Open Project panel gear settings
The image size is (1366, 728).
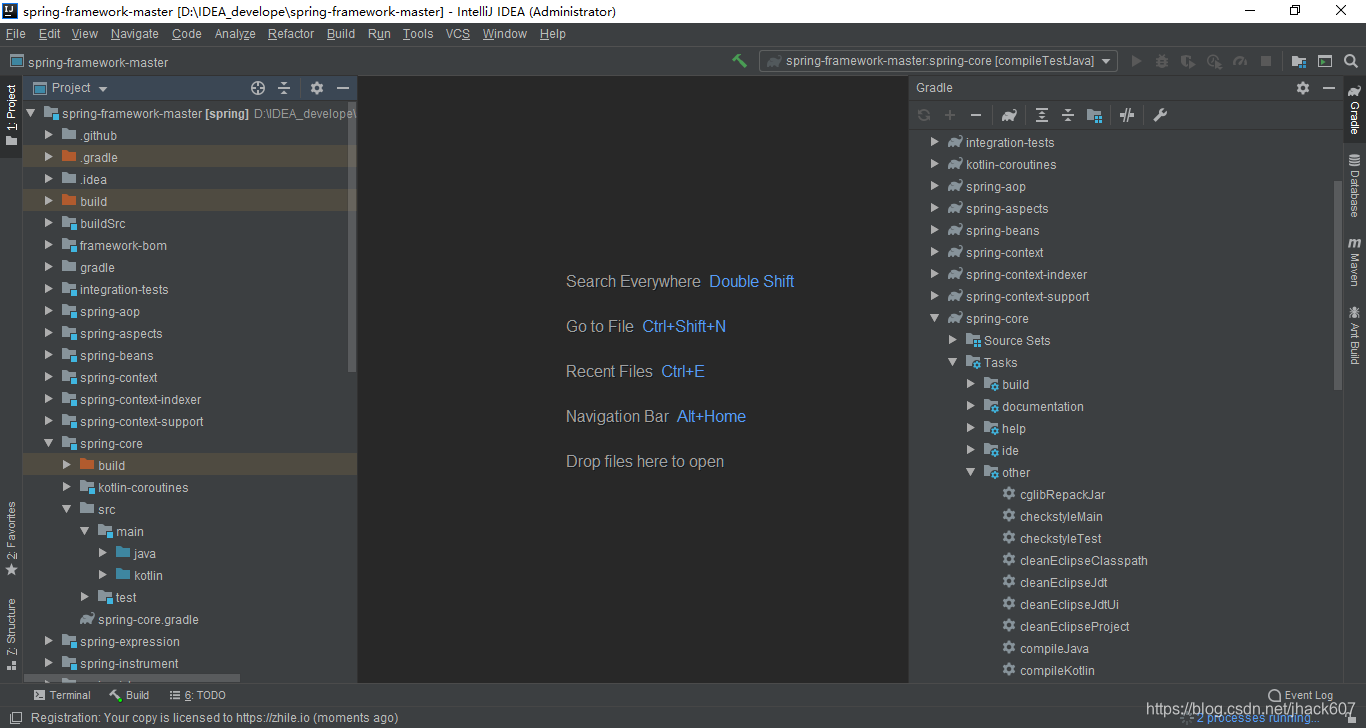click(x=317, y=88)
